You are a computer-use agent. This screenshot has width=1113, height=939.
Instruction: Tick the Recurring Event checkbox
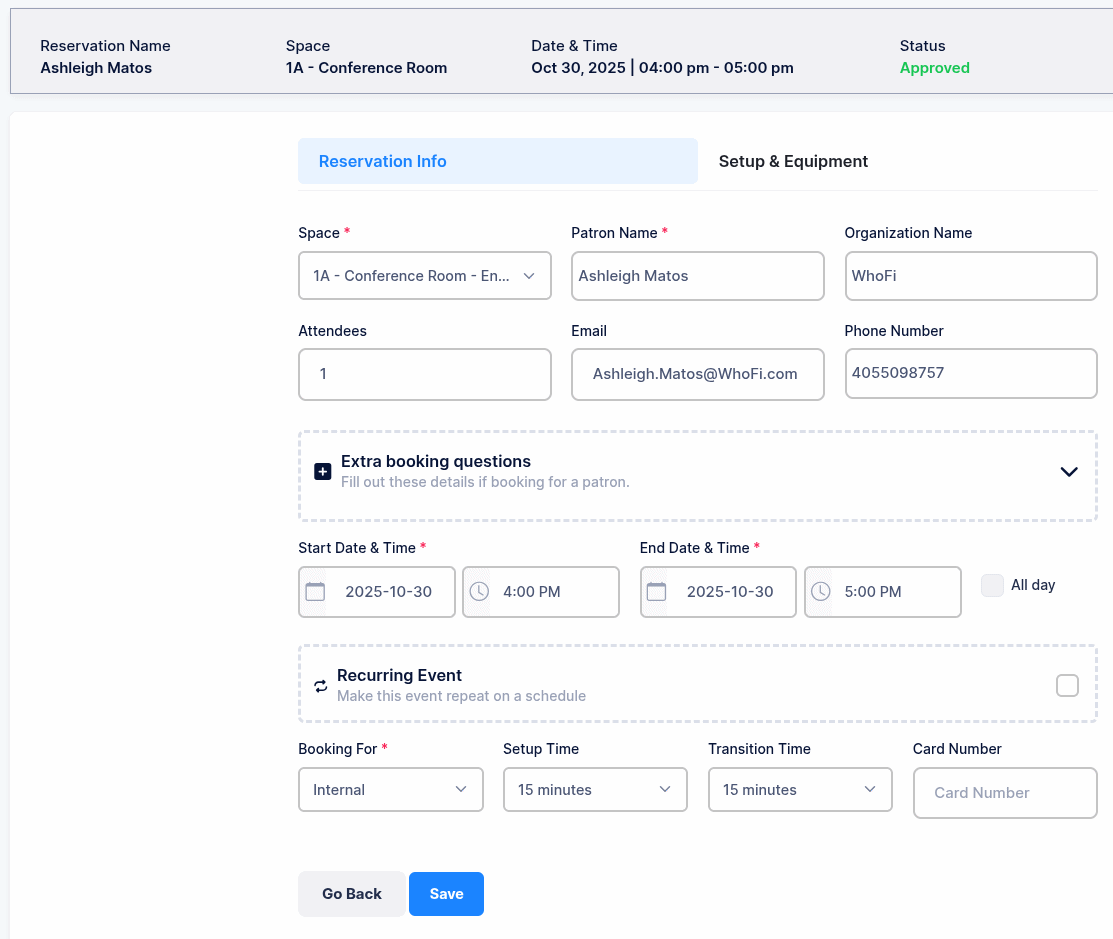(1067, 685)
